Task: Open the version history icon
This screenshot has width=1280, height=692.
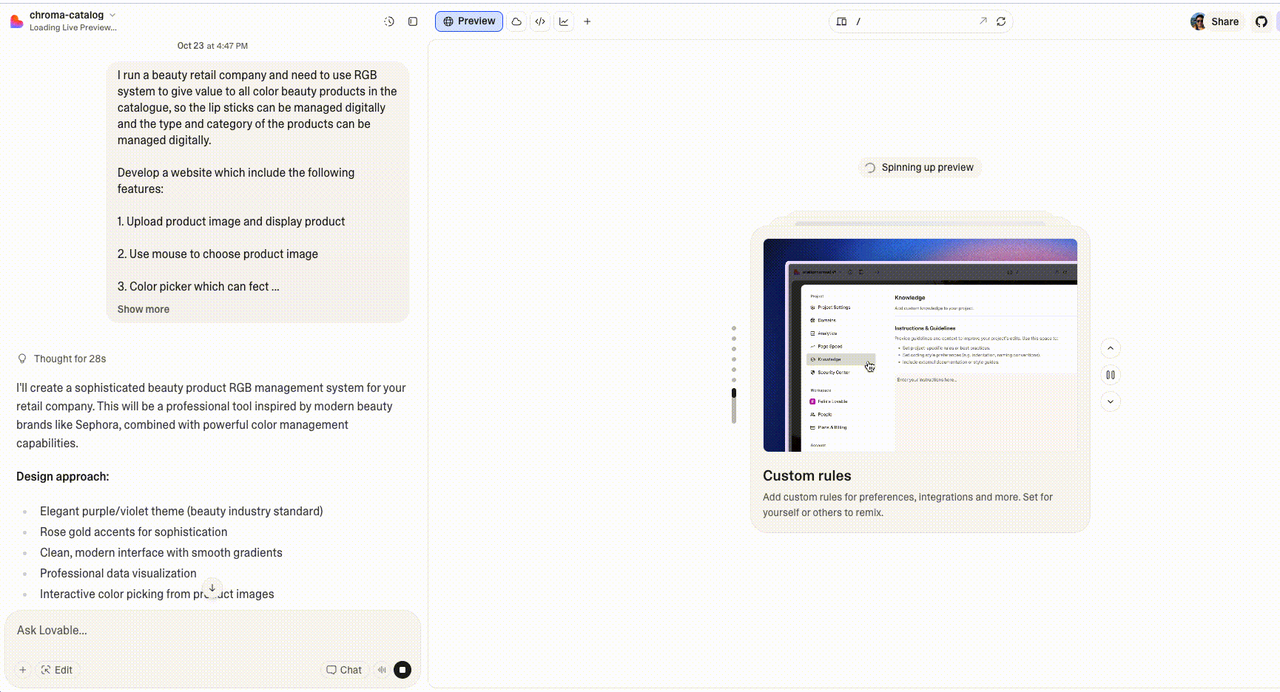Action: click(389, 21)
